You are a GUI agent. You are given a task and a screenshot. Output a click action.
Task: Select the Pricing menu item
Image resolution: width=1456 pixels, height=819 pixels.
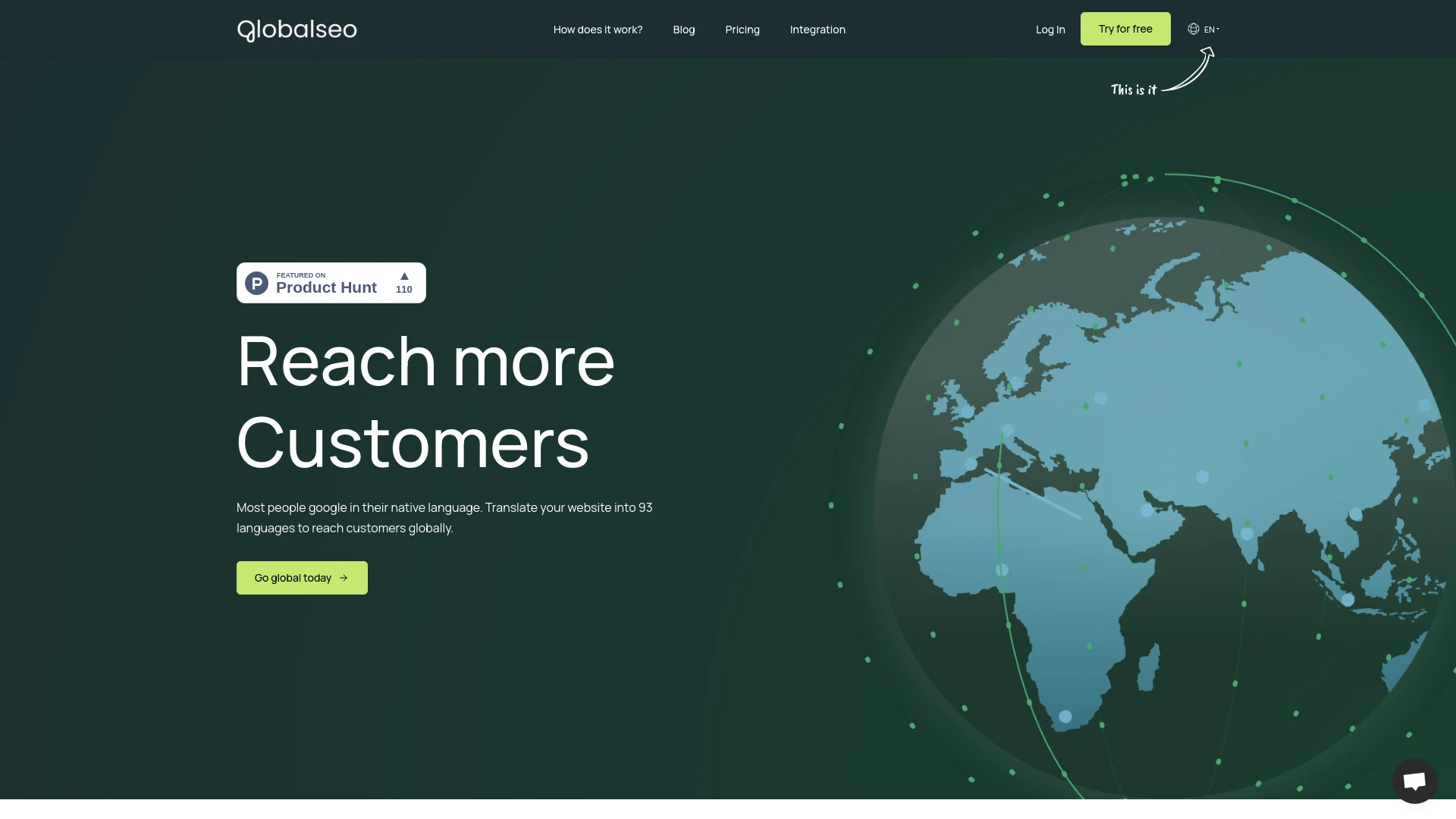[x=742, y=29]
